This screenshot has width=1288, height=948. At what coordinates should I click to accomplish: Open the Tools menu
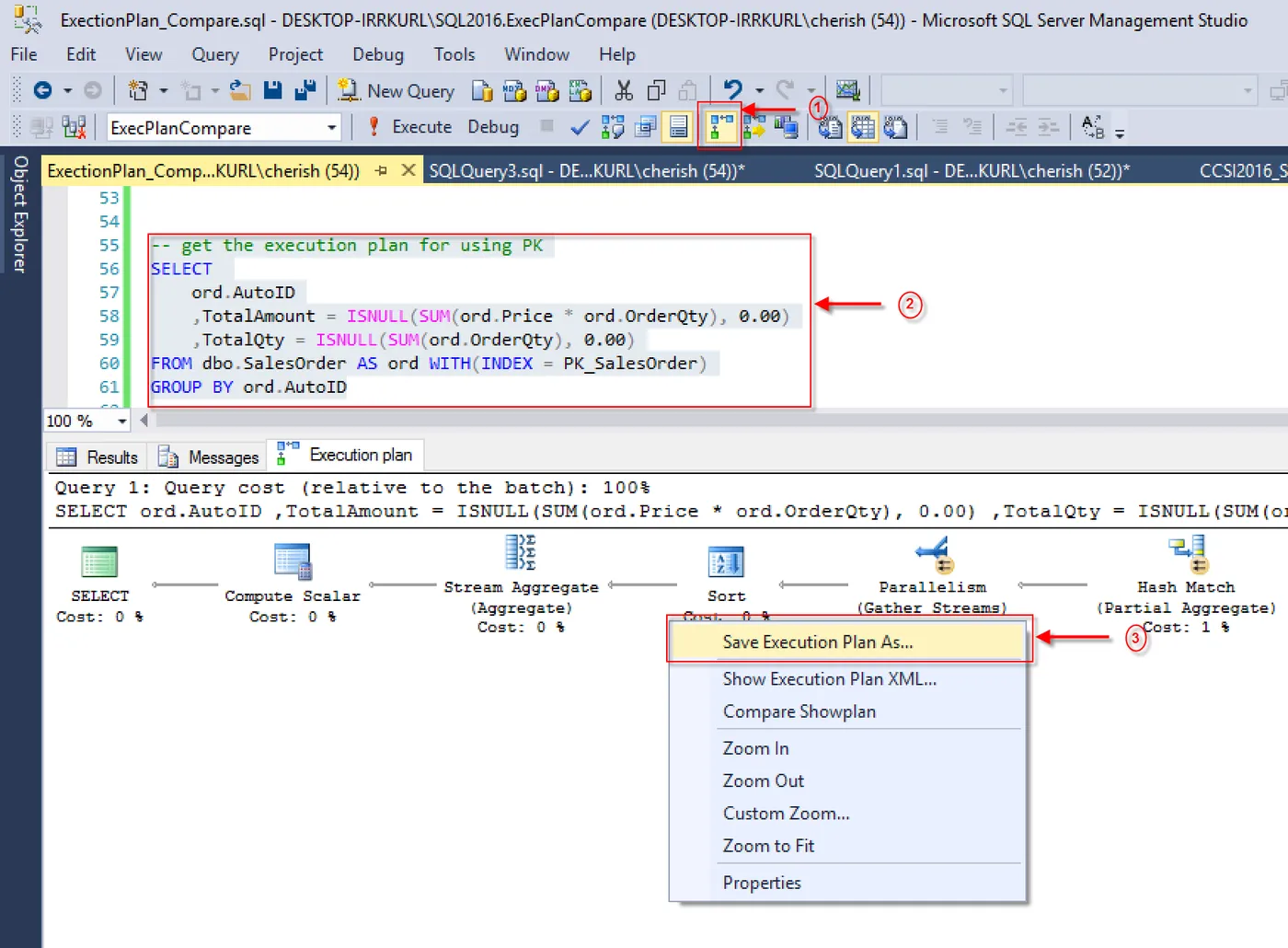coord(454,54)
